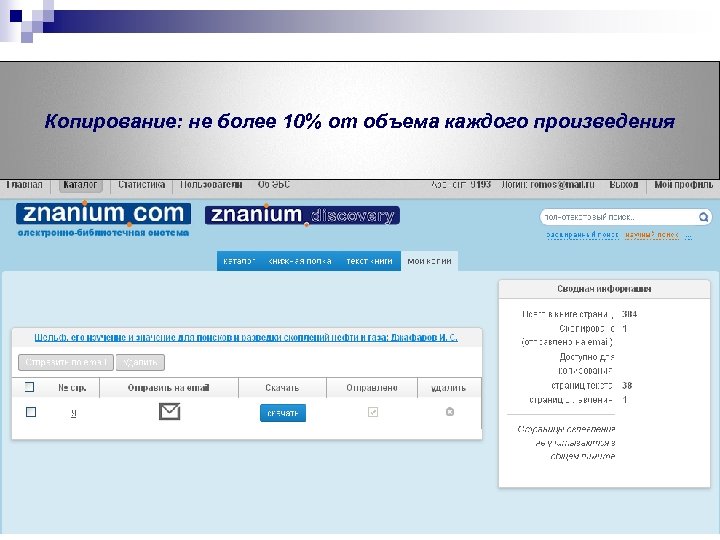The image size is (720, 540).
Task: Click the Отправлено column header
Action: tap(372, 388)
